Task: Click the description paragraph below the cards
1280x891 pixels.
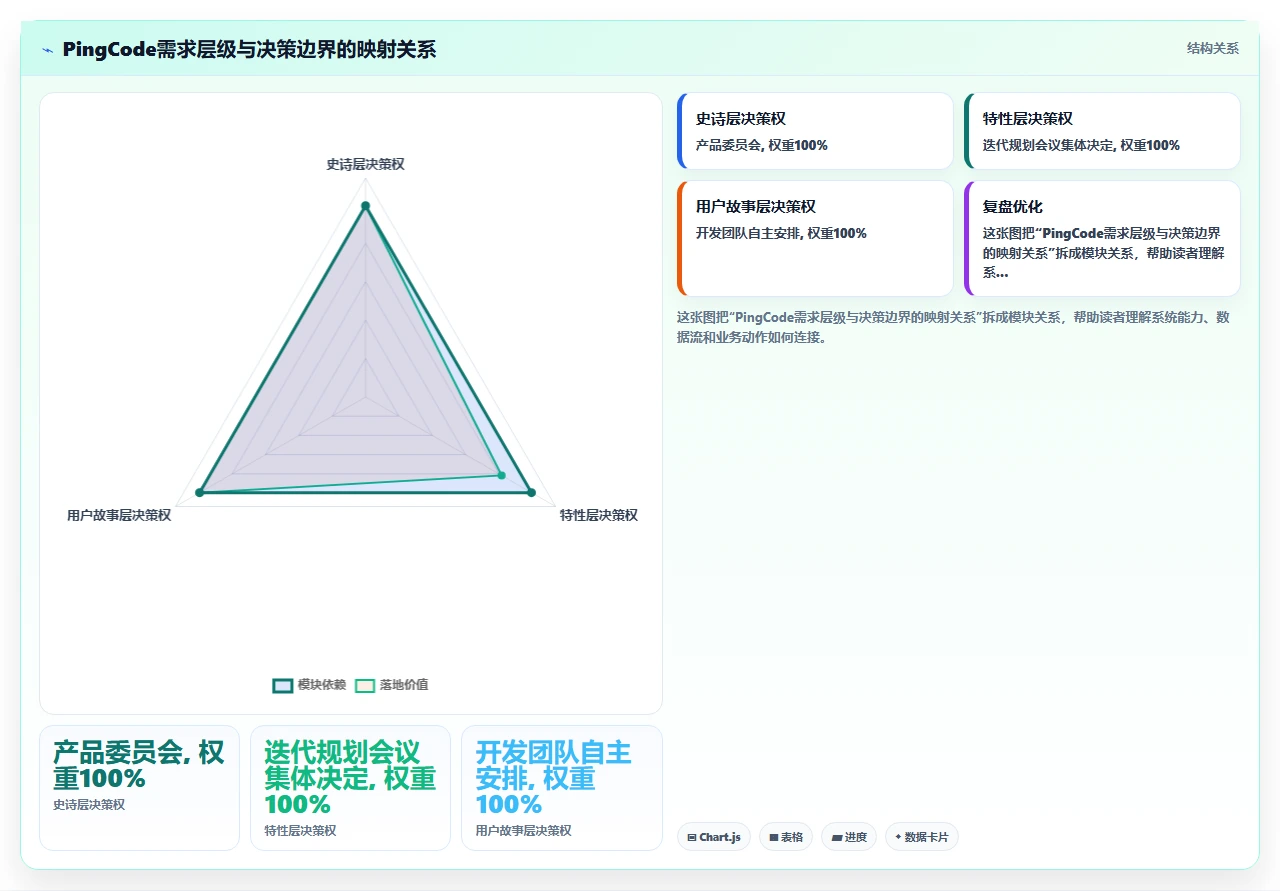Action: (x=954, y=327)
